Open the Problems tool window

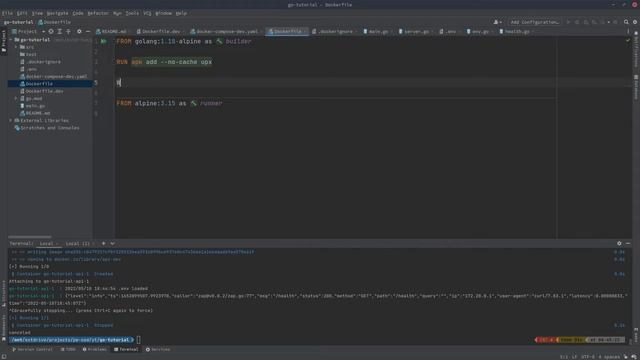(95, 350)
